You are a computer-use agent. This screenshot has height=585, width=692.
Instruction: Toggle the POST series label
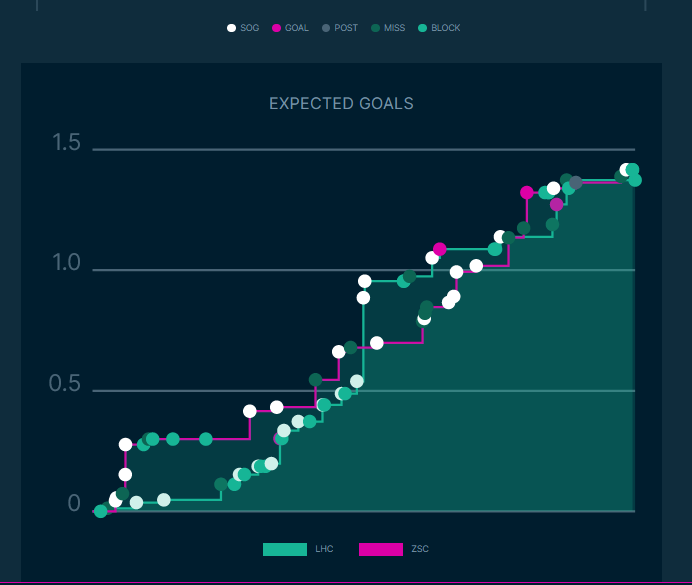(x=346, y=28)
